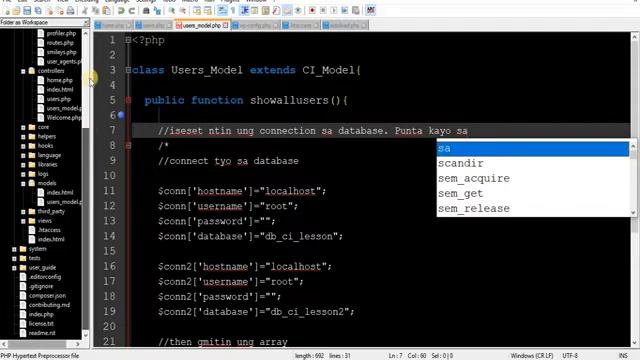Screen dimensions: 640x360
Task: Click the Close All toolbar icon
Action: (x=60, y=11)
